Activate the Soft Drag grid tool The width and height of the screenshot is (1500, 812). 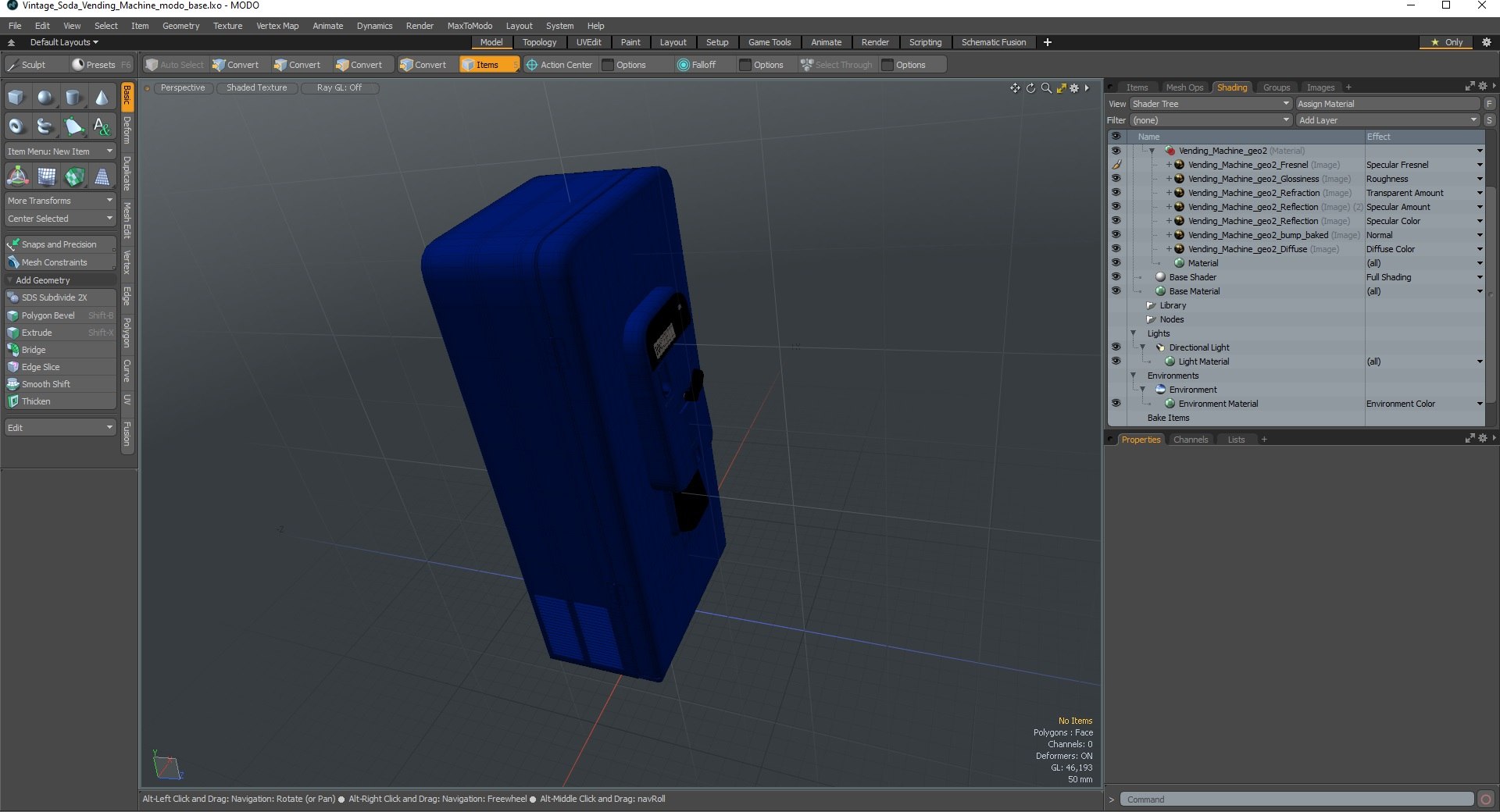pos(46,176)
